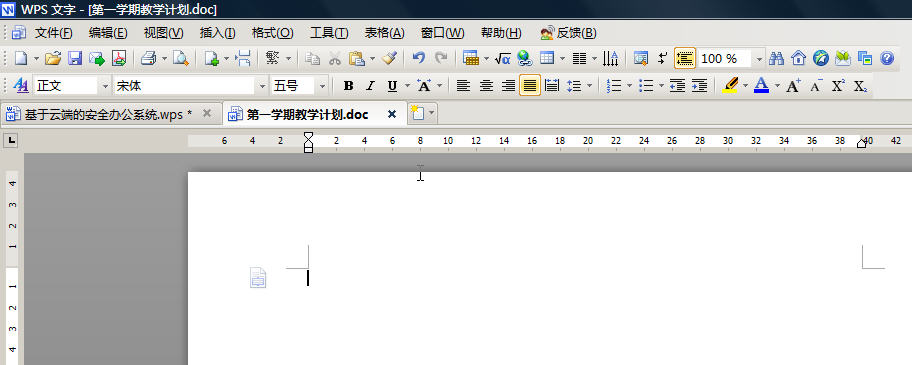This screenshot has height=365, width=912.
Task: Export the document to PDF
Action: 119,58
